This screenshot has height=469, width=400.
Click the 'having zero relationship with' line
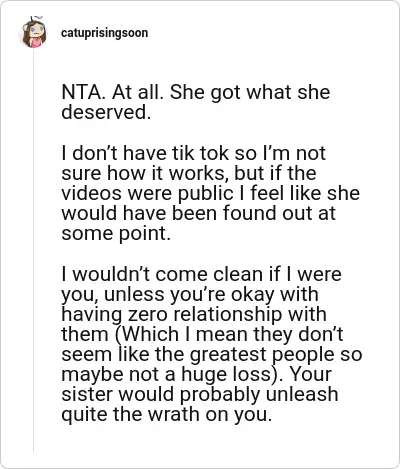[x=194, y=314]
